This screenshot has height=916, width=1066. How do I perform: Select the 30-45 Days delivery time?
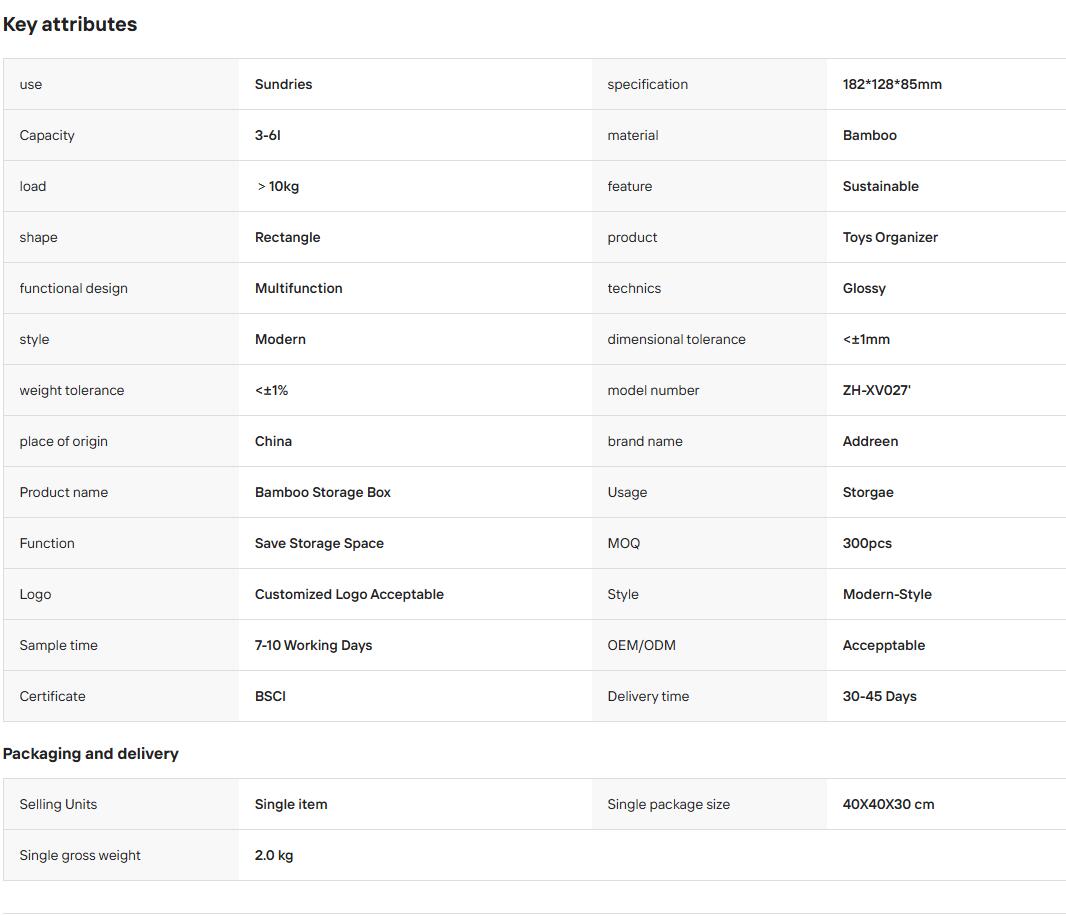(880, 696)
